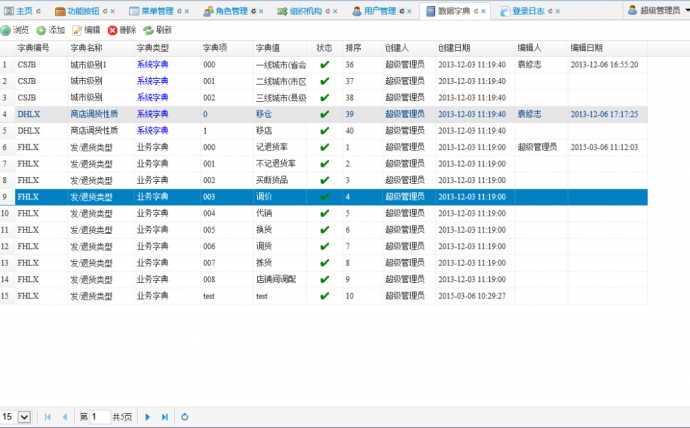Toggle the status checkmark in row 1

pyautogui.click(x=324, y=64)
